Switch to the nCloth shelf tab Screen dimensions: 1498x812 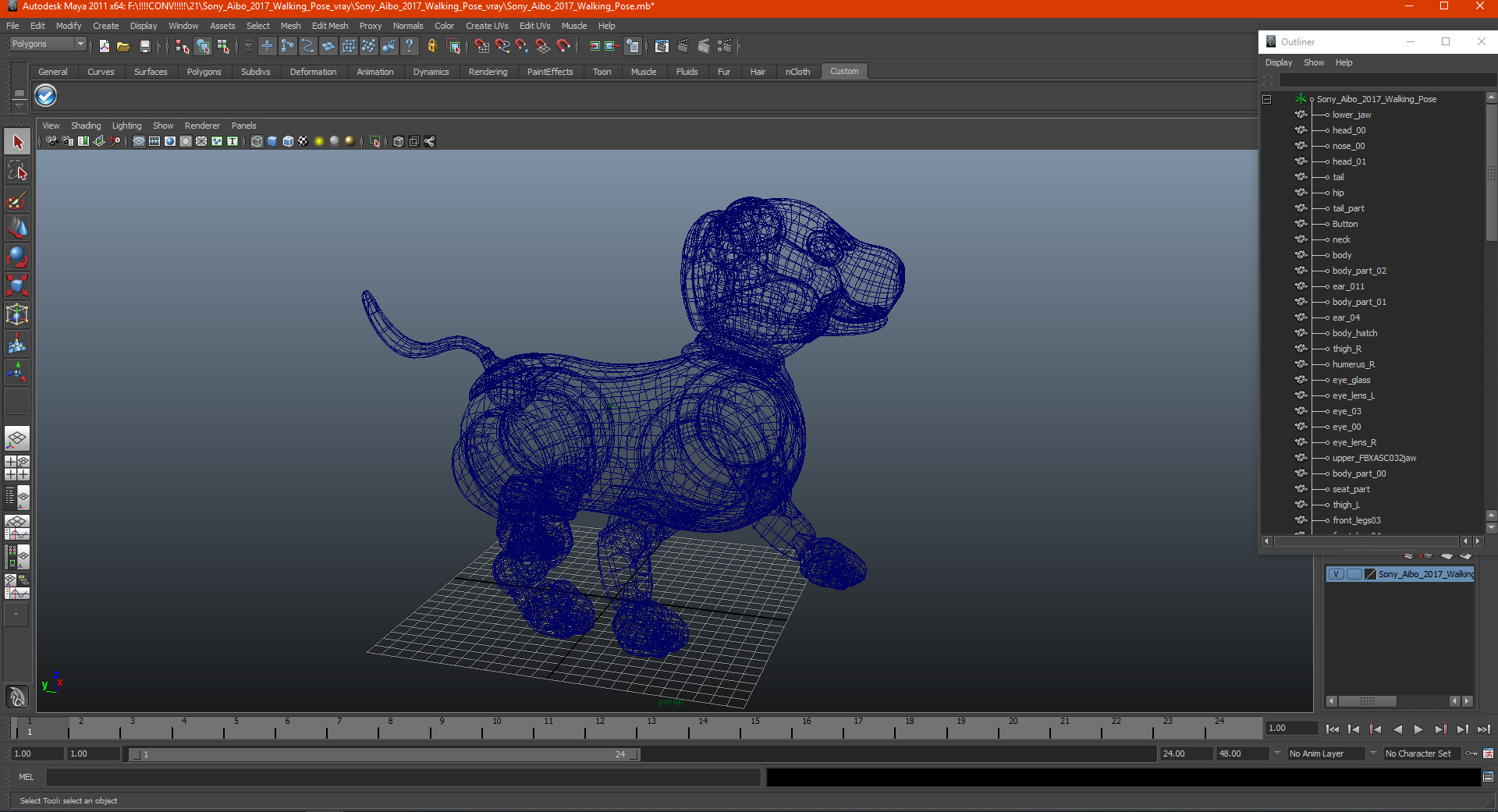797,72
